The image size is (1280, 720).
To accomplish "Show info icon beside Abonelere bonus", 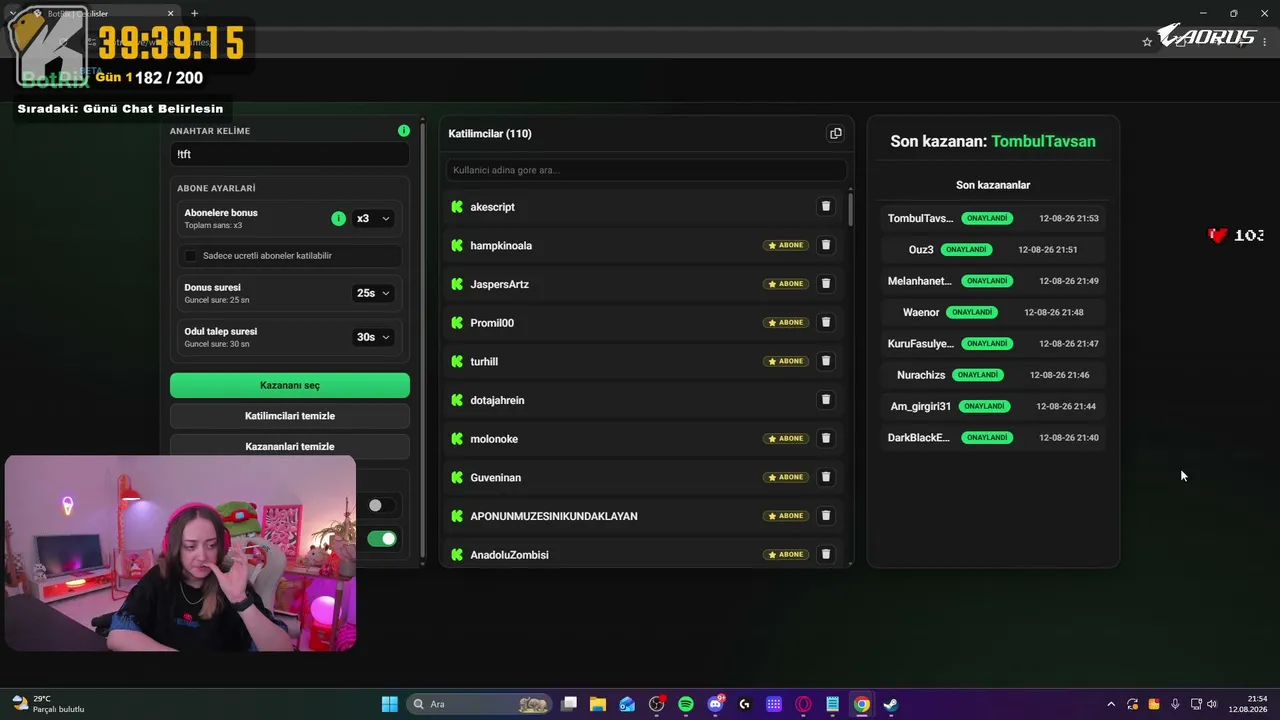I will (x=338, y=218).
